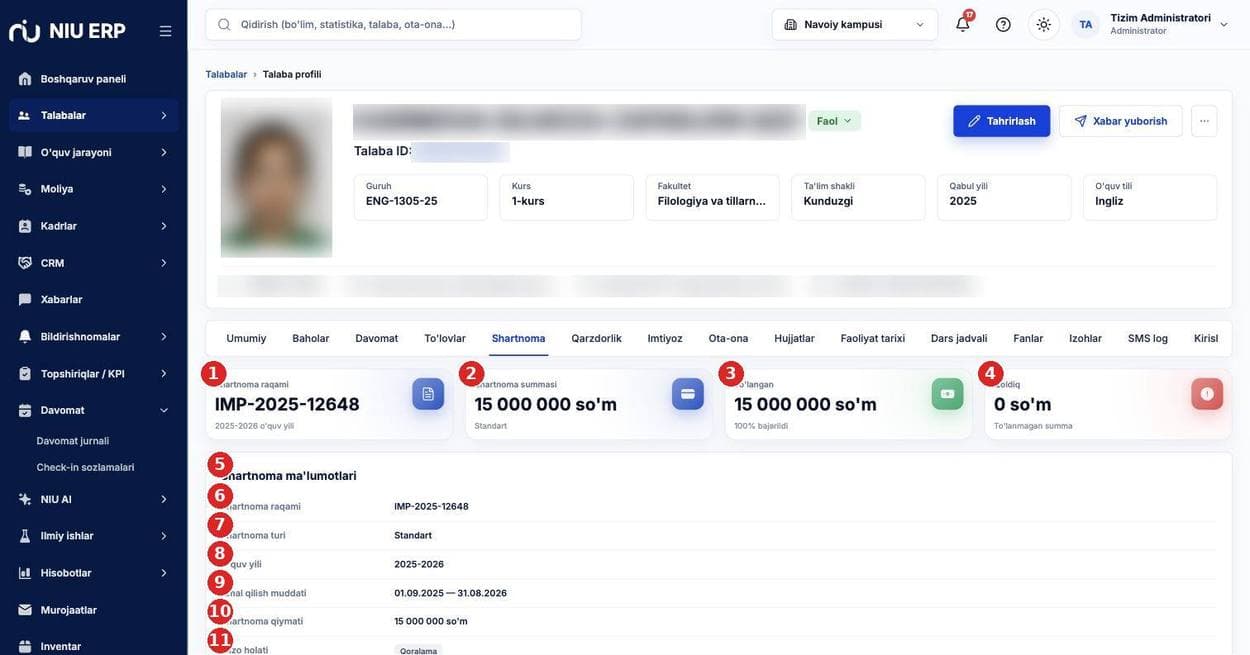Image resolution: width=1250 pixels, height=655 pixels.
Task: Switch to the Umumiy tab
Action: click(246, 338)
